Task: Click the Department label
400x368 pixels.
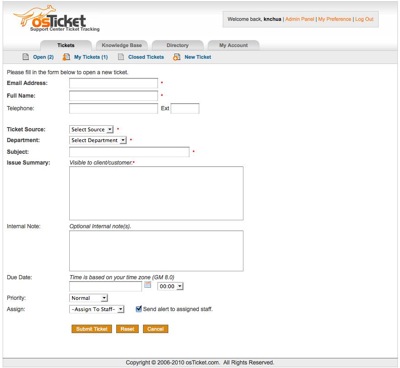Action: tap(23, 140)
